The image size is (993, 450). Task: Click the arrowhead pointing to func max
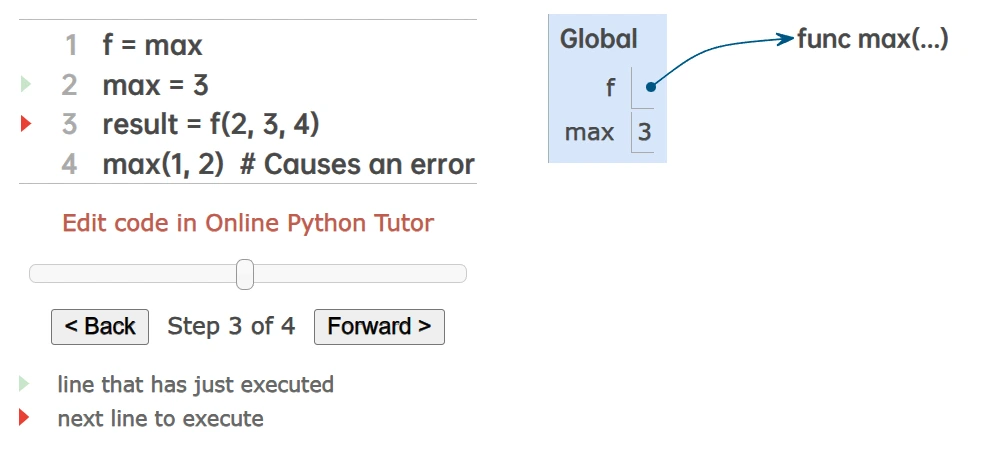point(785,40)
